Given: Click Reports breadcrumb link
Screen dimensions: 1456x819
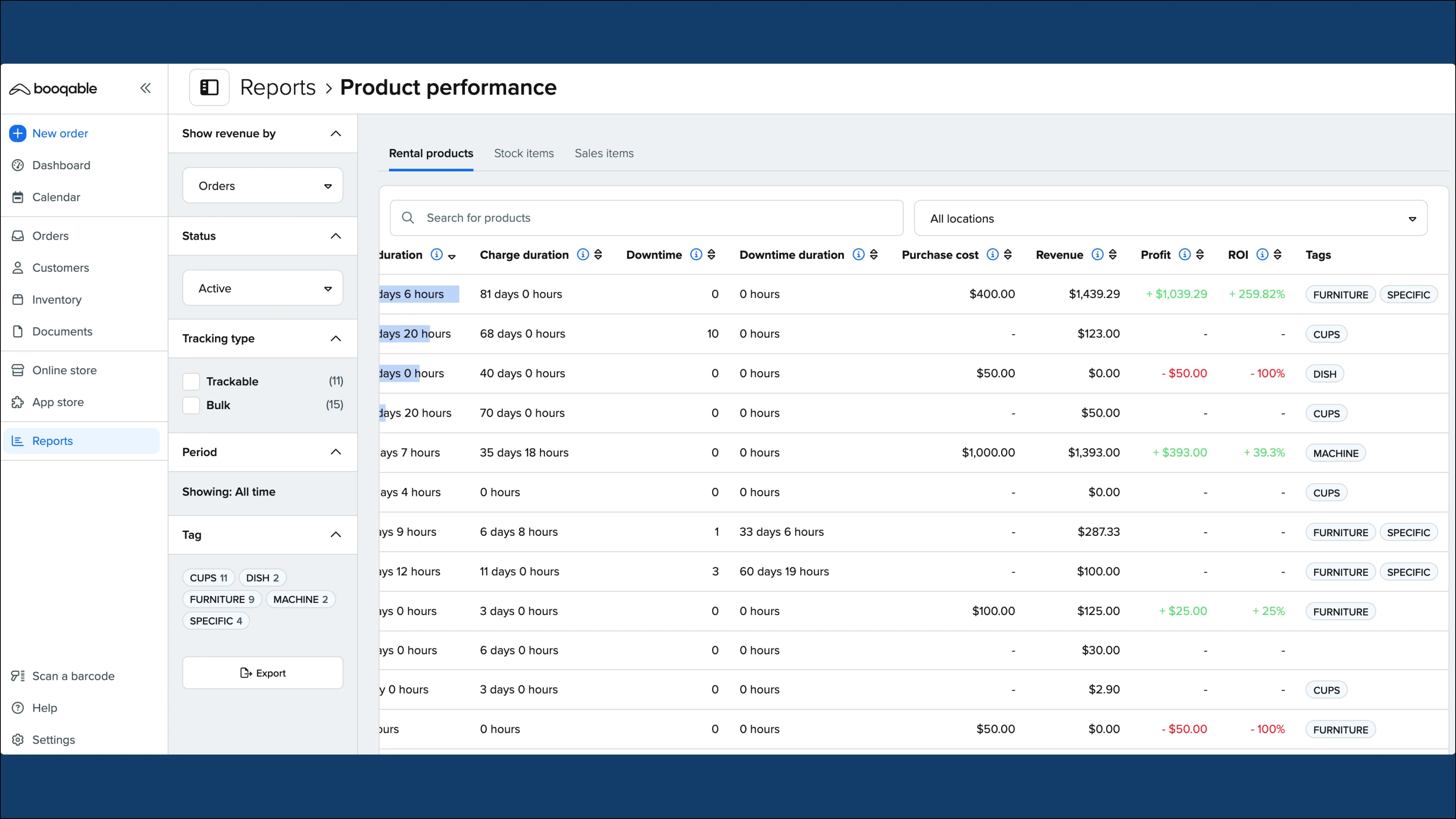Looking at the screenshot, I should pos(278,88).
